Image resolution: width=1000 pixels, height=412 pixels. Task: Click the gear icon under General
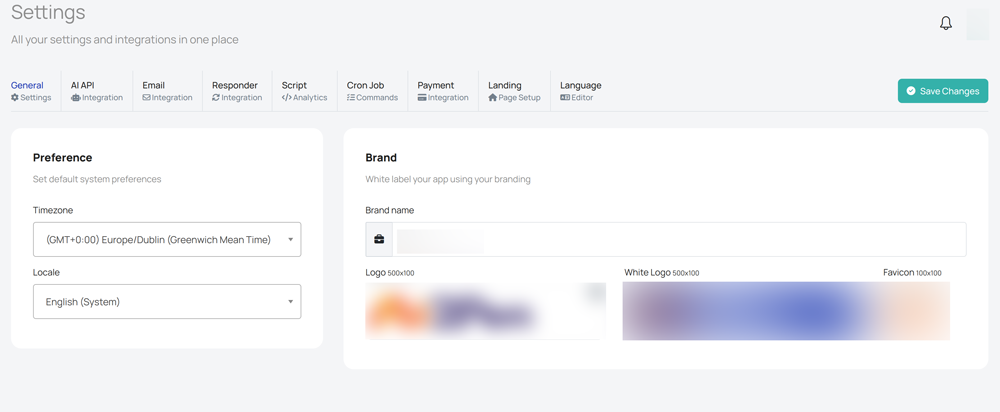click(15, 98)
